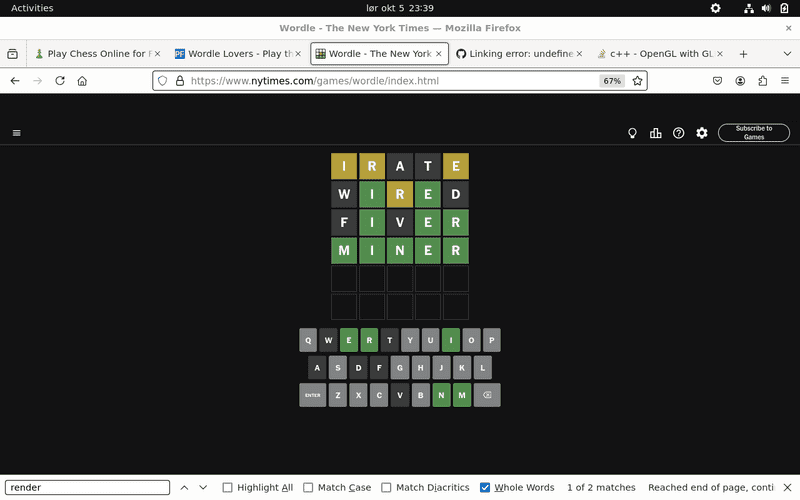The height and width of the screenshot is (500, 800).
Task: Click the Subscribe to Games button
Action: click(754, 133)
